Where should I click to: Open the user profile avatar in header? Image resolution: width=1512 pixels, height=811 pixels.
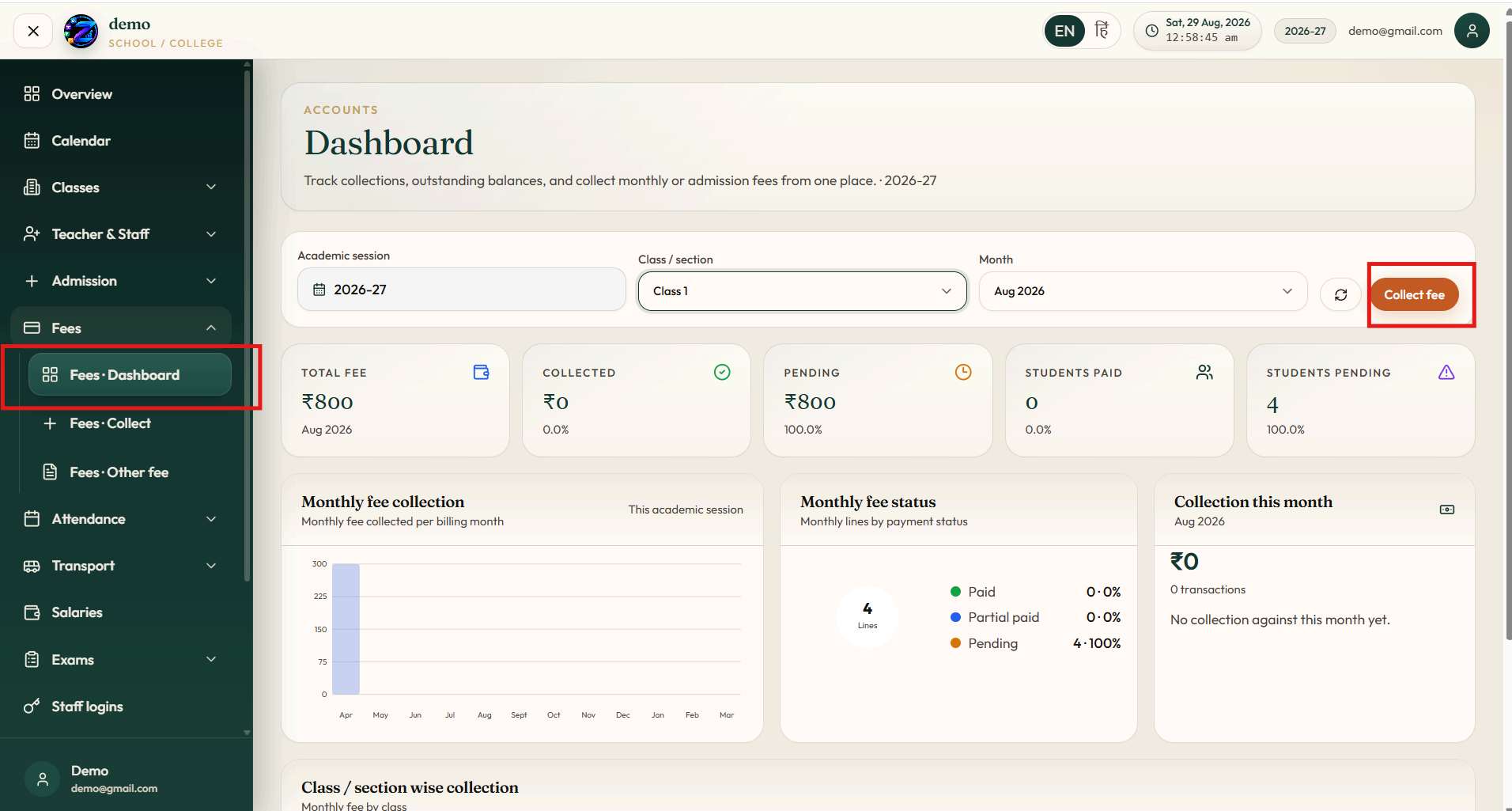click(x=1472, y=31)
